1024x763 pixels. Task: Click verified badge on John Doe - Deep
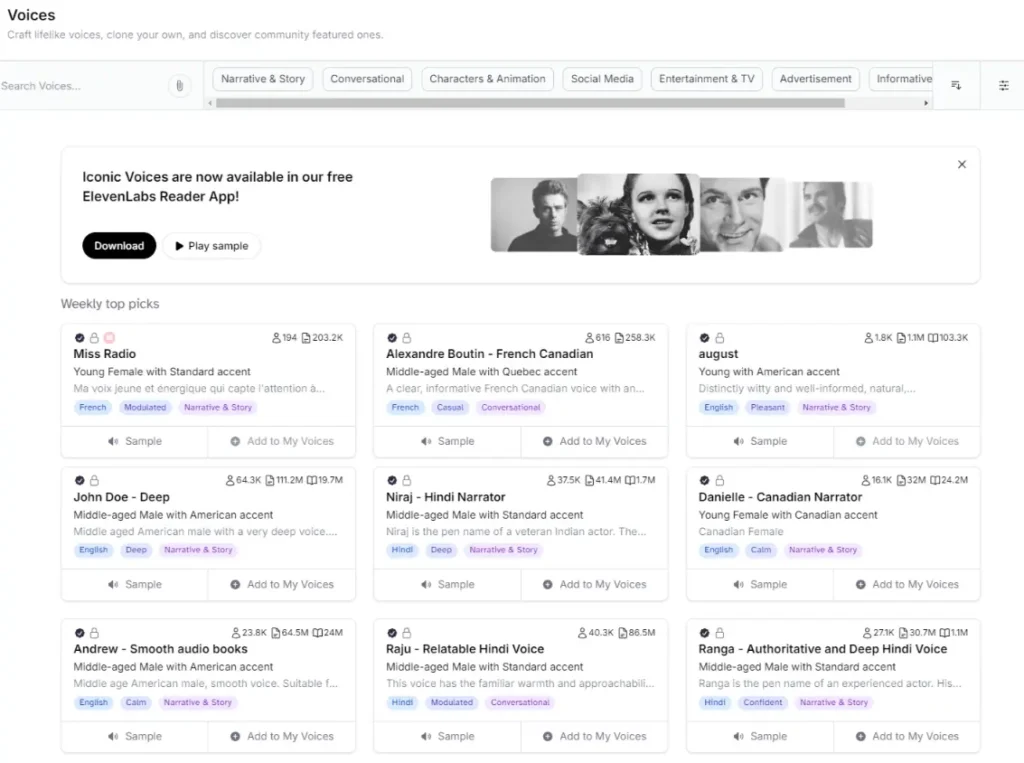pyautogui.click(x=80, y=481)
